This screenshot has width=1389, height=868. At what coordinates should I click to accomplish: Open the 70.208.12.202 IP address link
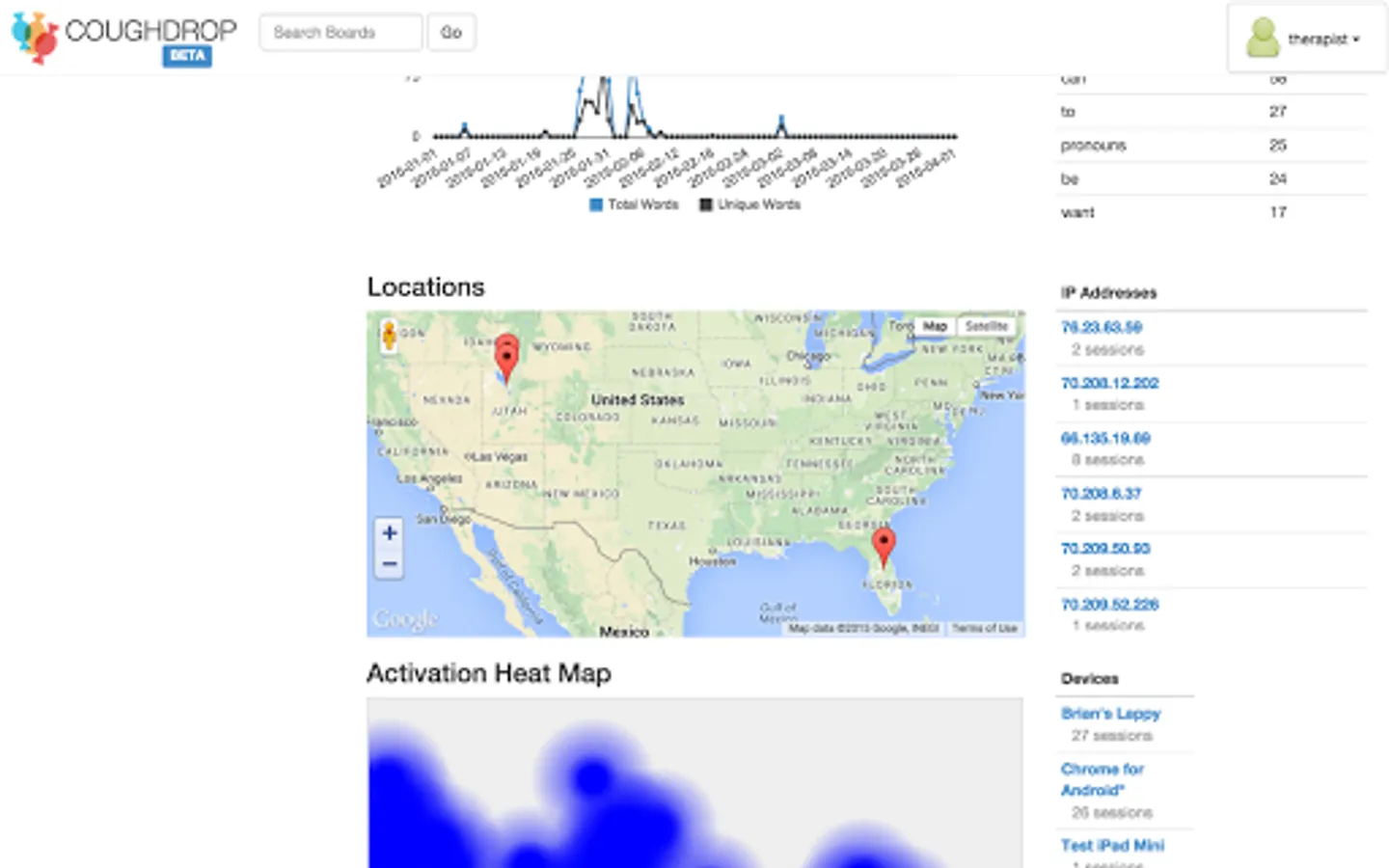click(1109, 383)
